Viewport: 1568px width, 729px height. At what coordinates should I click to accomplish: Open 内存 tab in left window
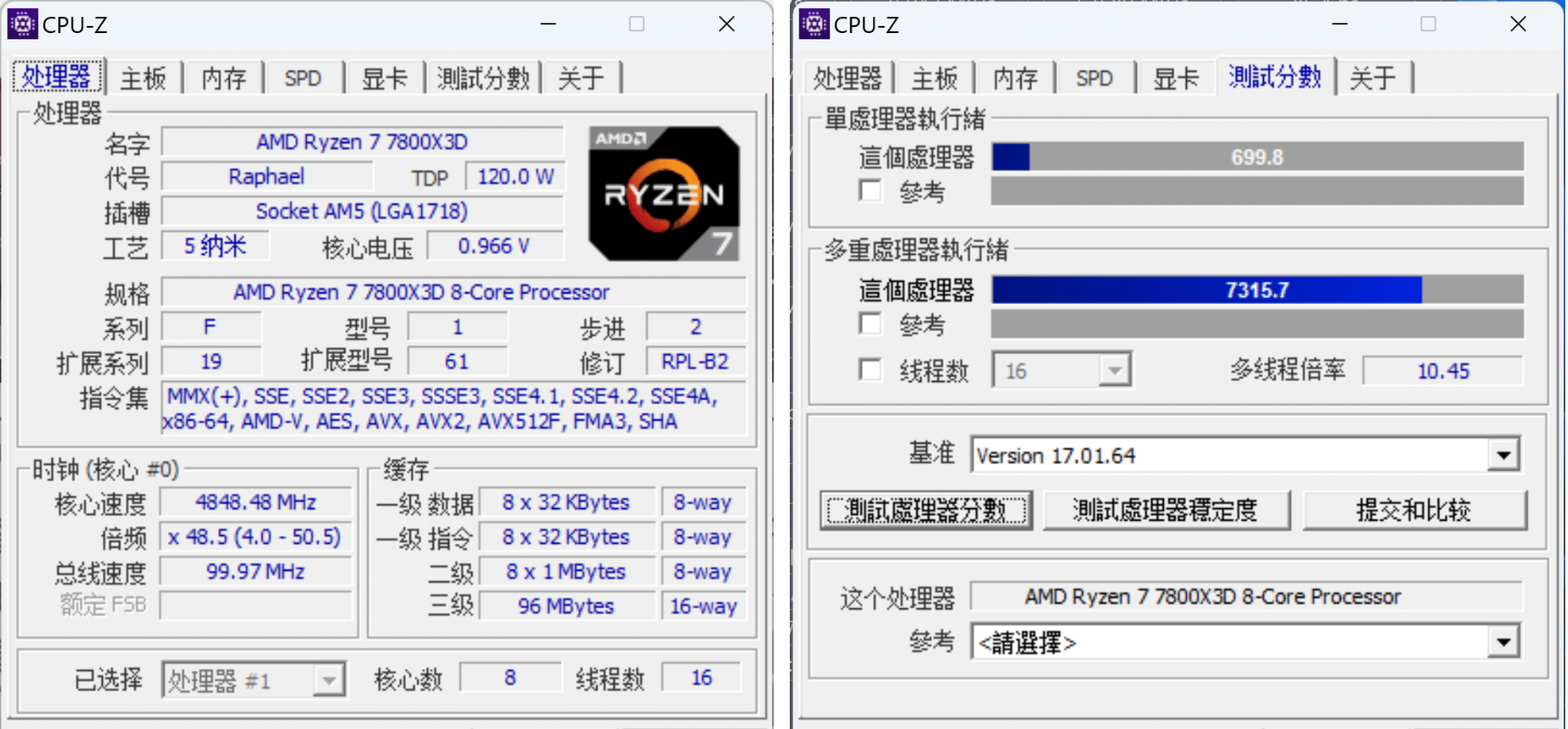[223, 79]
